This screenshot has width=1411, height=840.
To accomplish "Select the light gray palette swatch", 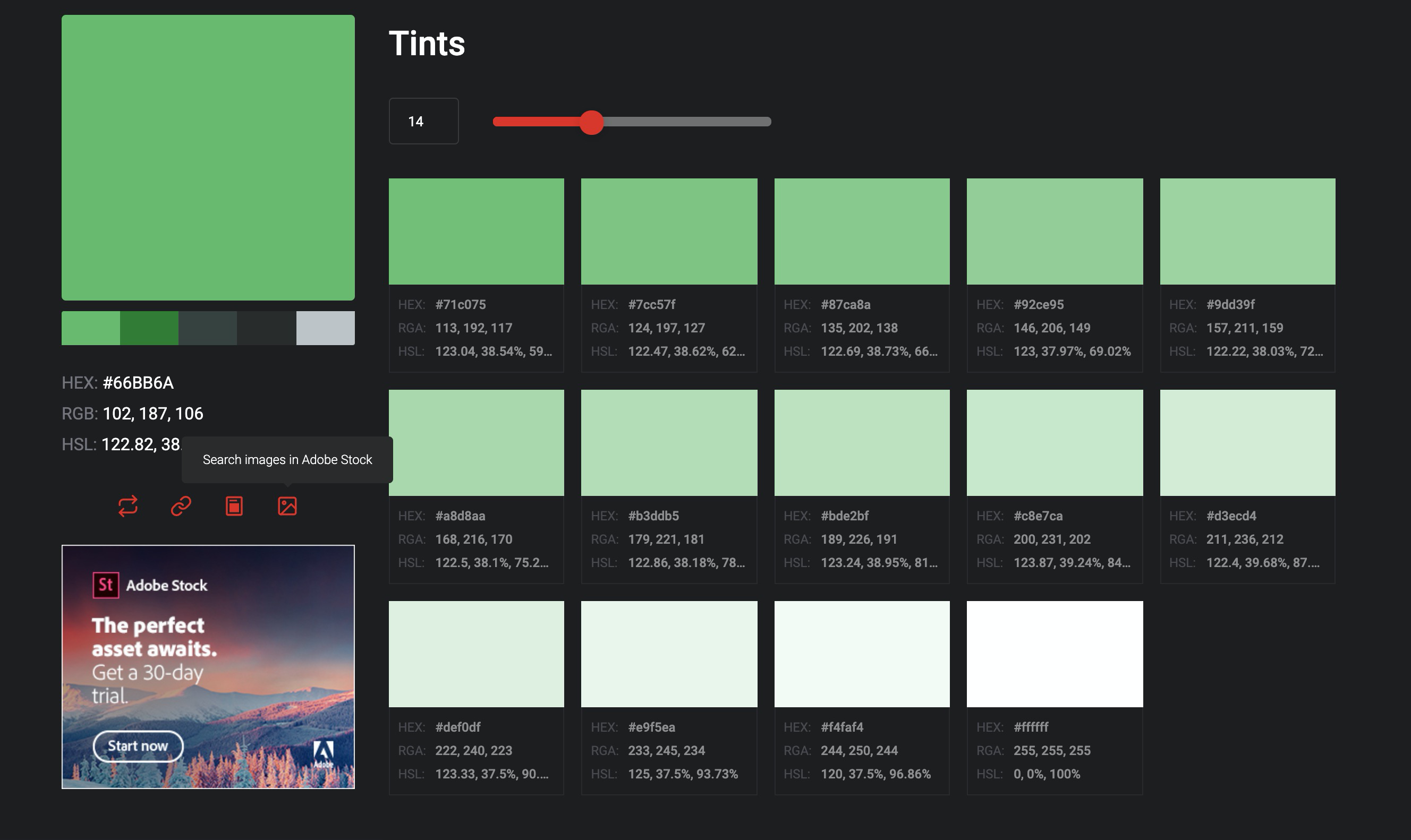I will tap(326, 328).
